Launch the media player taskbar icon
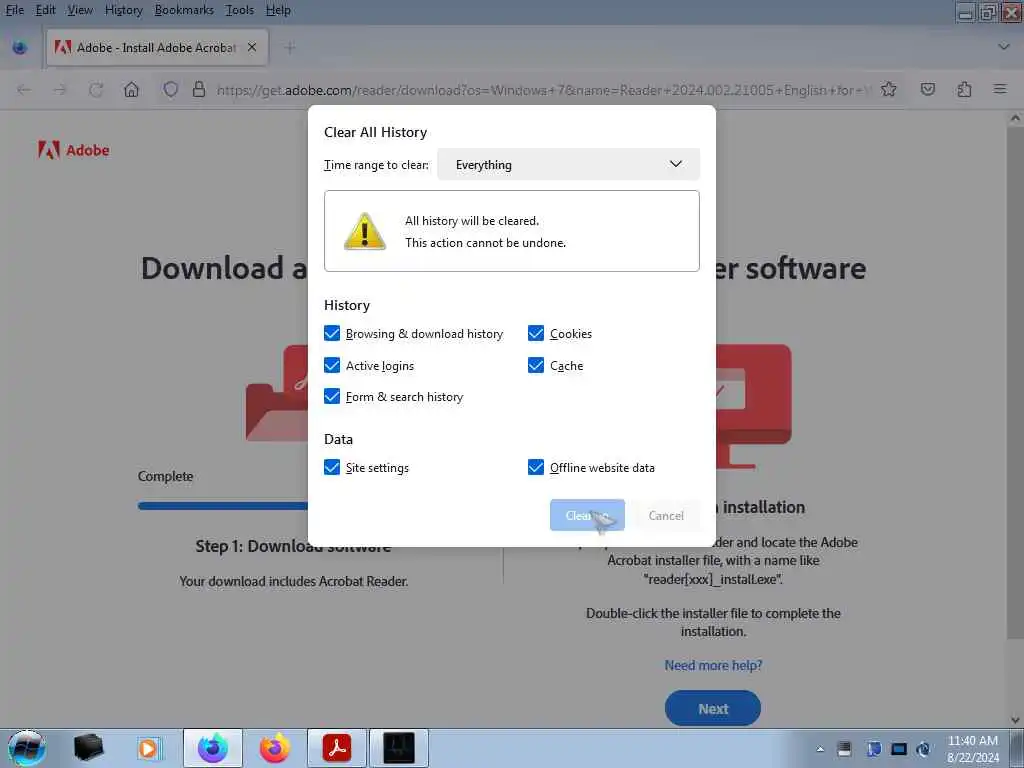Screen dimensions: 1024x768 148,748
